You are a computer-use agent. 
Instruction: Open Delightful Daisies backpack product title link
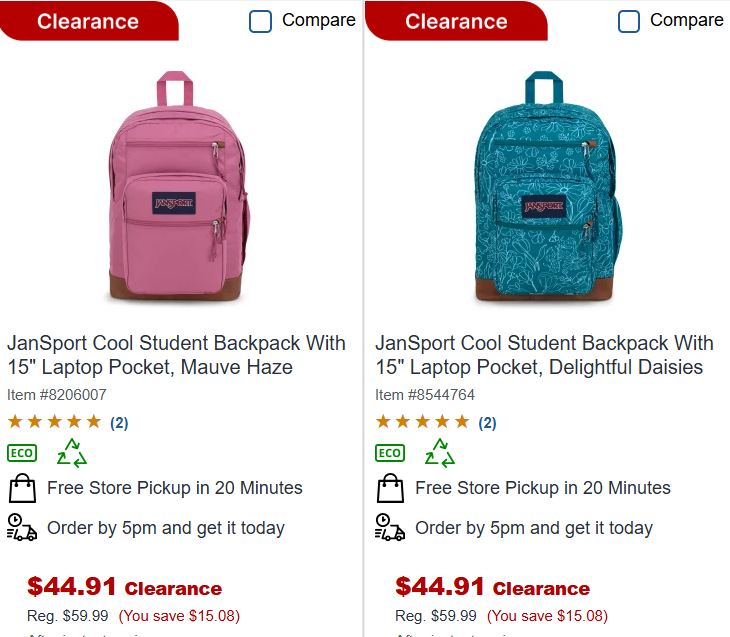[x=544, y=355]
